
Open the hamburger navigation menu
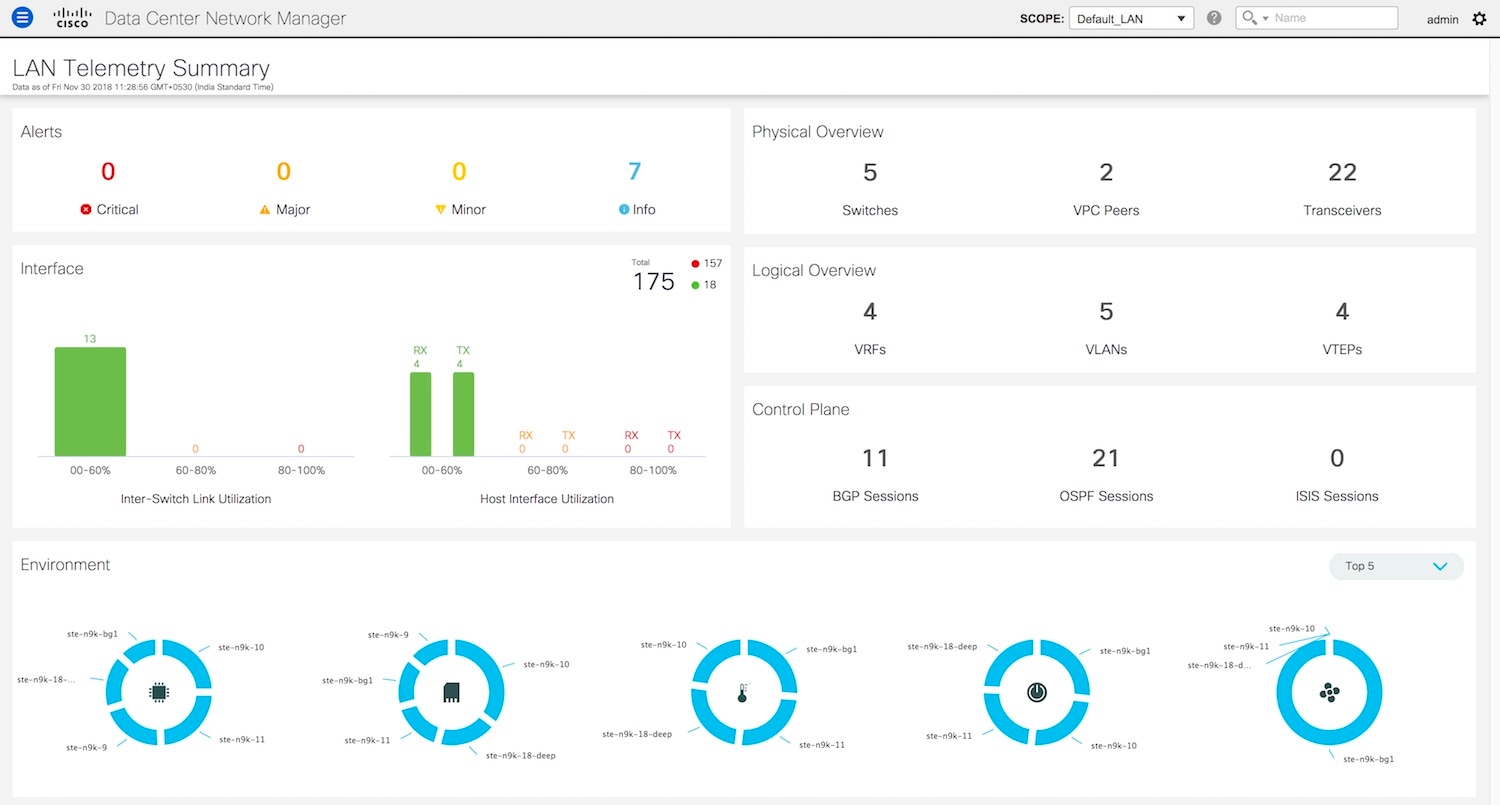coord(22,17)
